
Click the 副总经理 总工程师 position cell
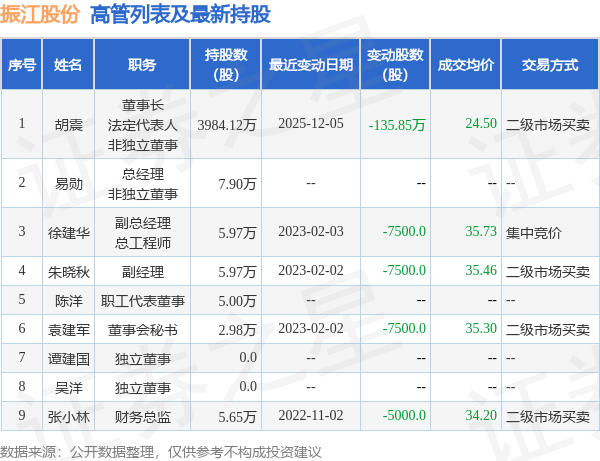pyautogui.click(x=143, y=233)
